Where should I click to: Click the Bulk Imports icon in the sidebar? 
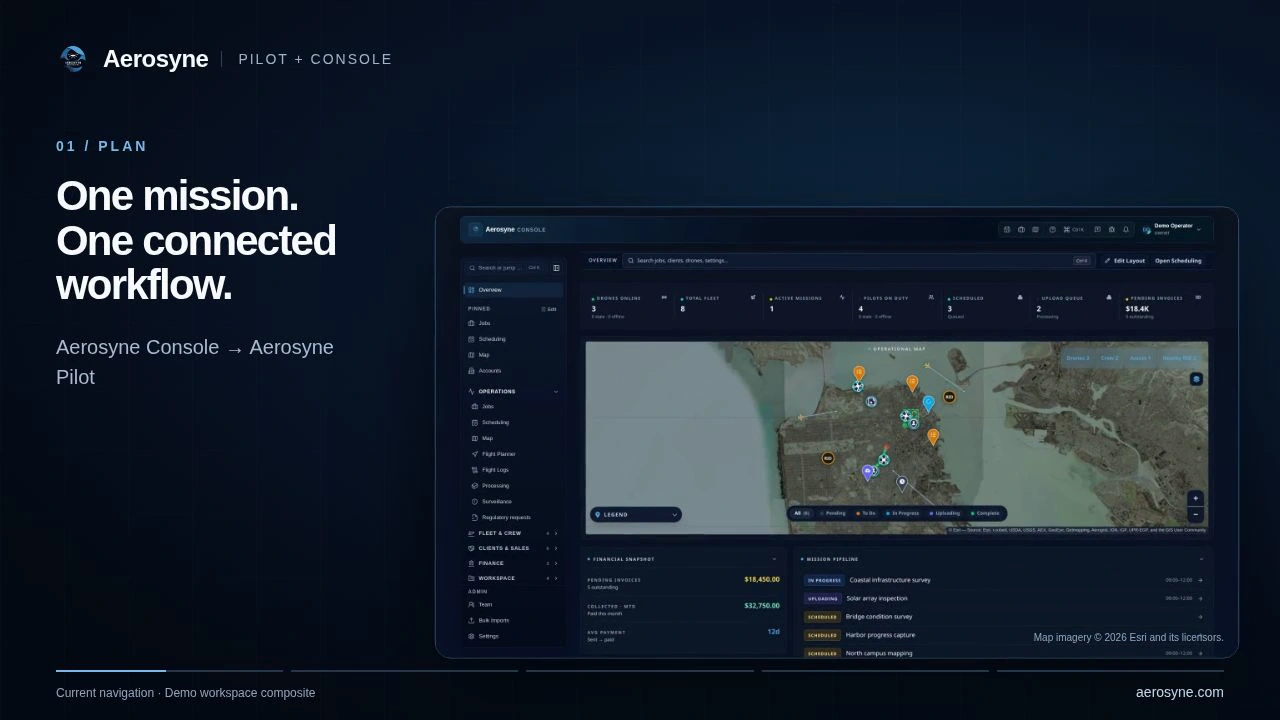pos(471,620)
